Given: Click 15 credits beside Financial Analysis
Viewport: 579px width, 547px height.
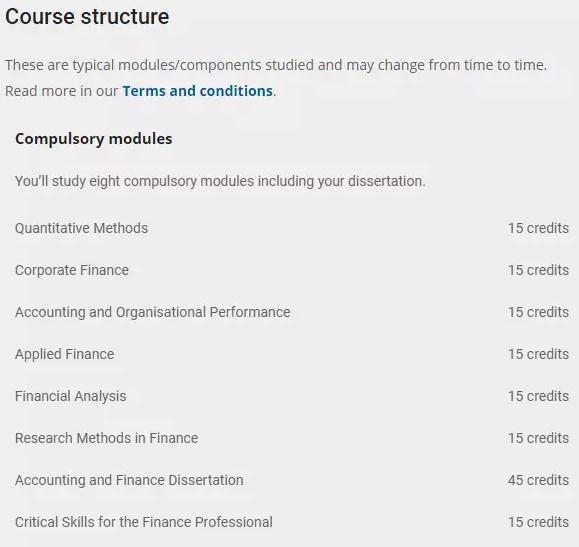Looking at the screenshot, I should 538,396.
